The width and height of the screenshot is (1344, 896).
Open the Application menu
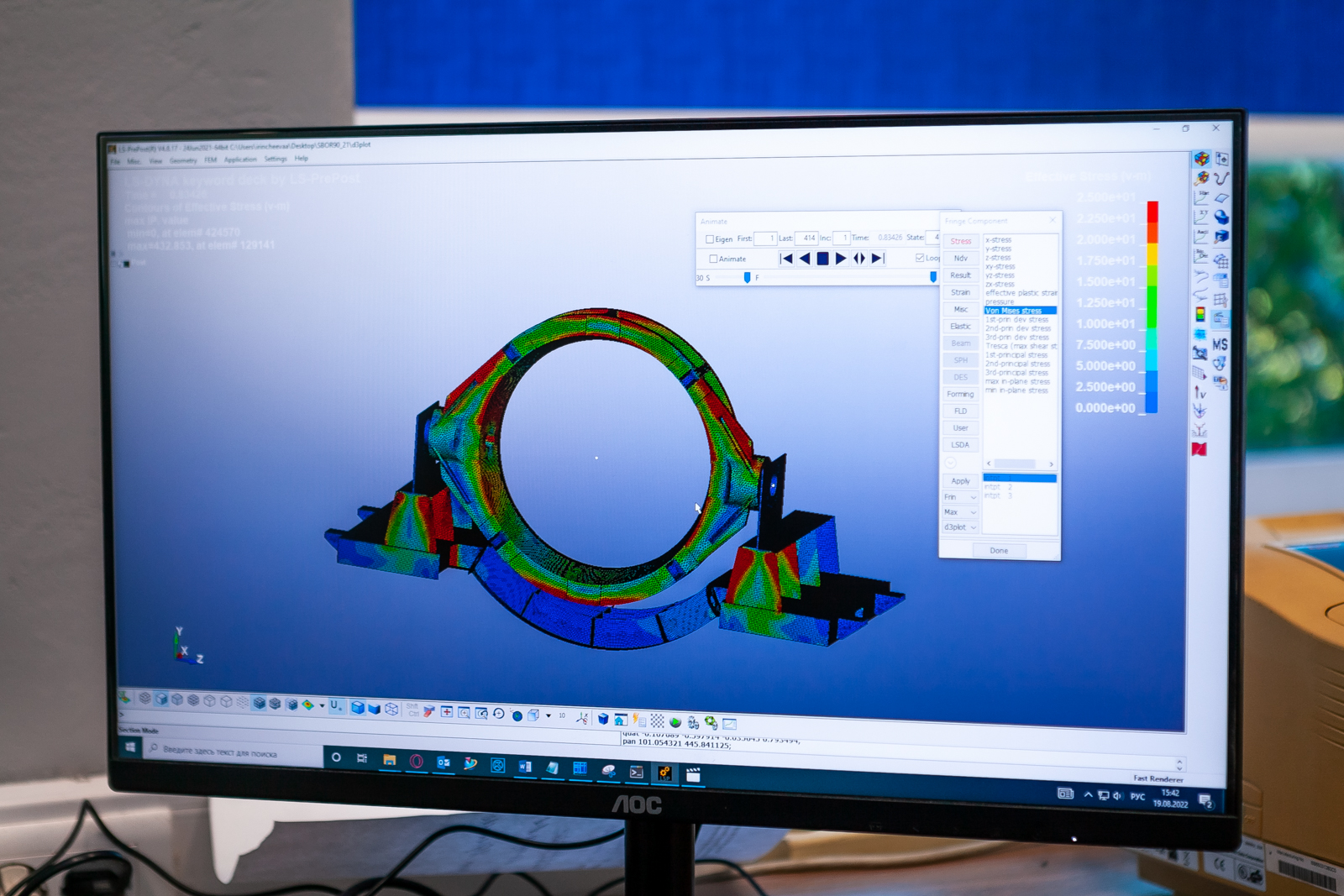coord(240,160)
